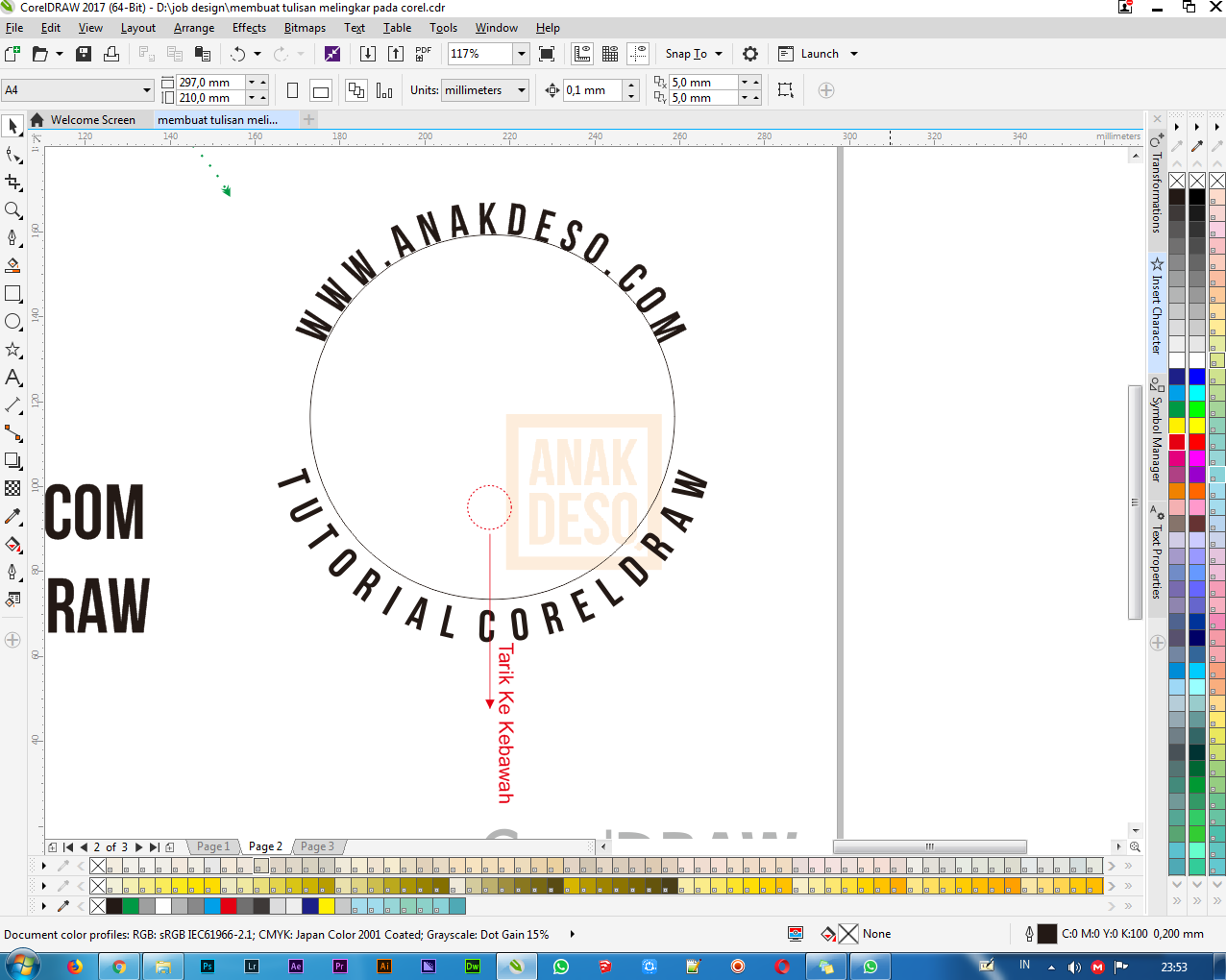Switch to Page 3 tab

point(317,846)
